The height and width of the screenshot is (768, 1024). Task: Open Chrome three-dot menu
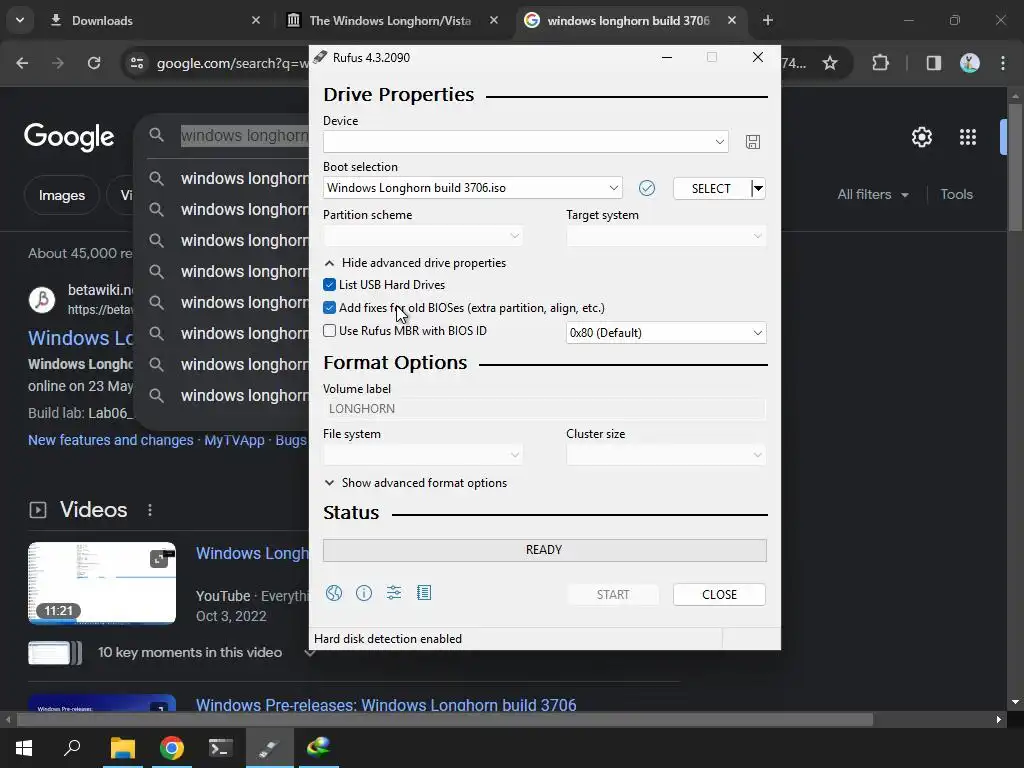point(1003,63)
